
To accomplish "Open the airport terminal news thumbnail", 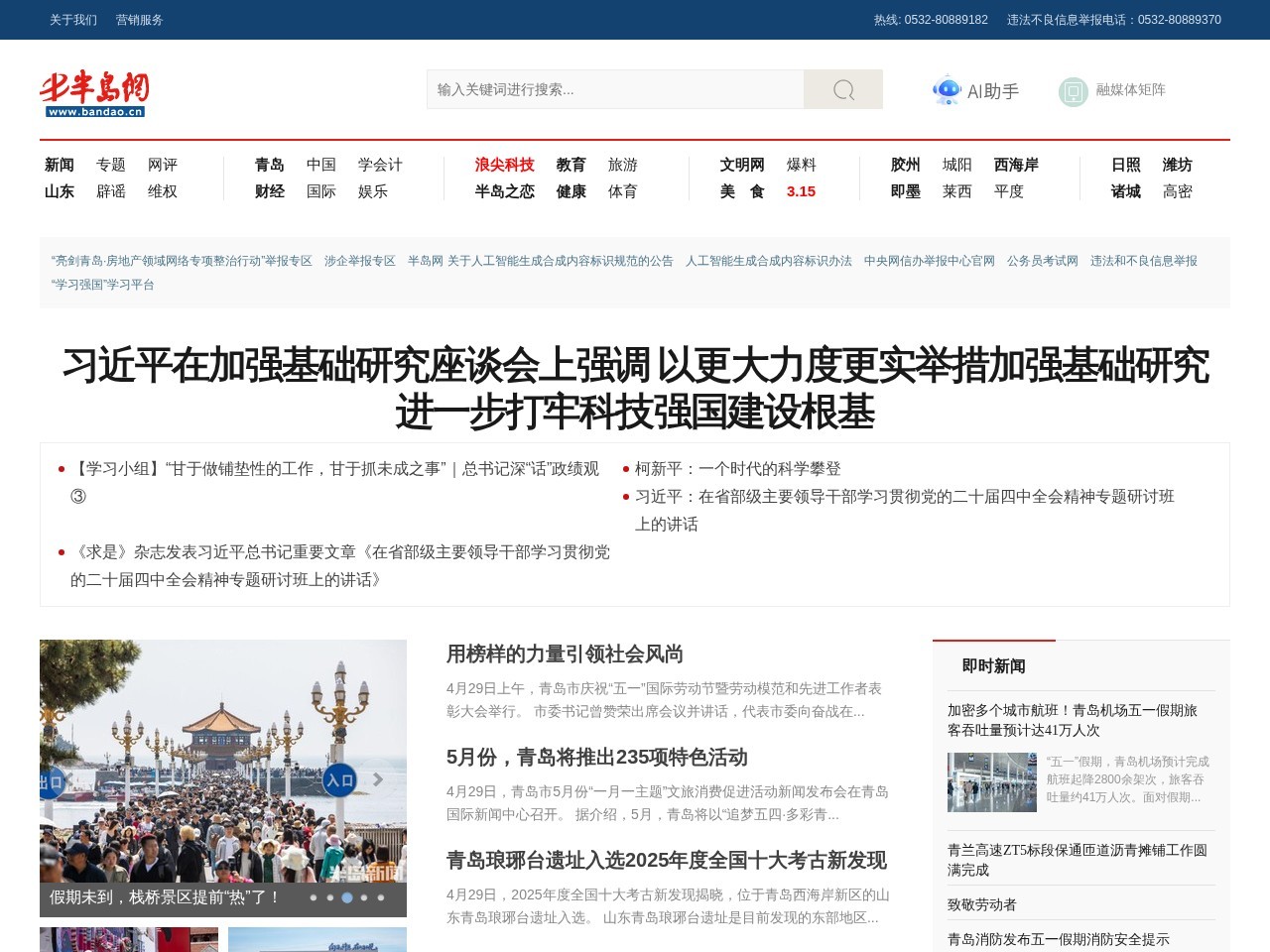I will click(992, 782).
